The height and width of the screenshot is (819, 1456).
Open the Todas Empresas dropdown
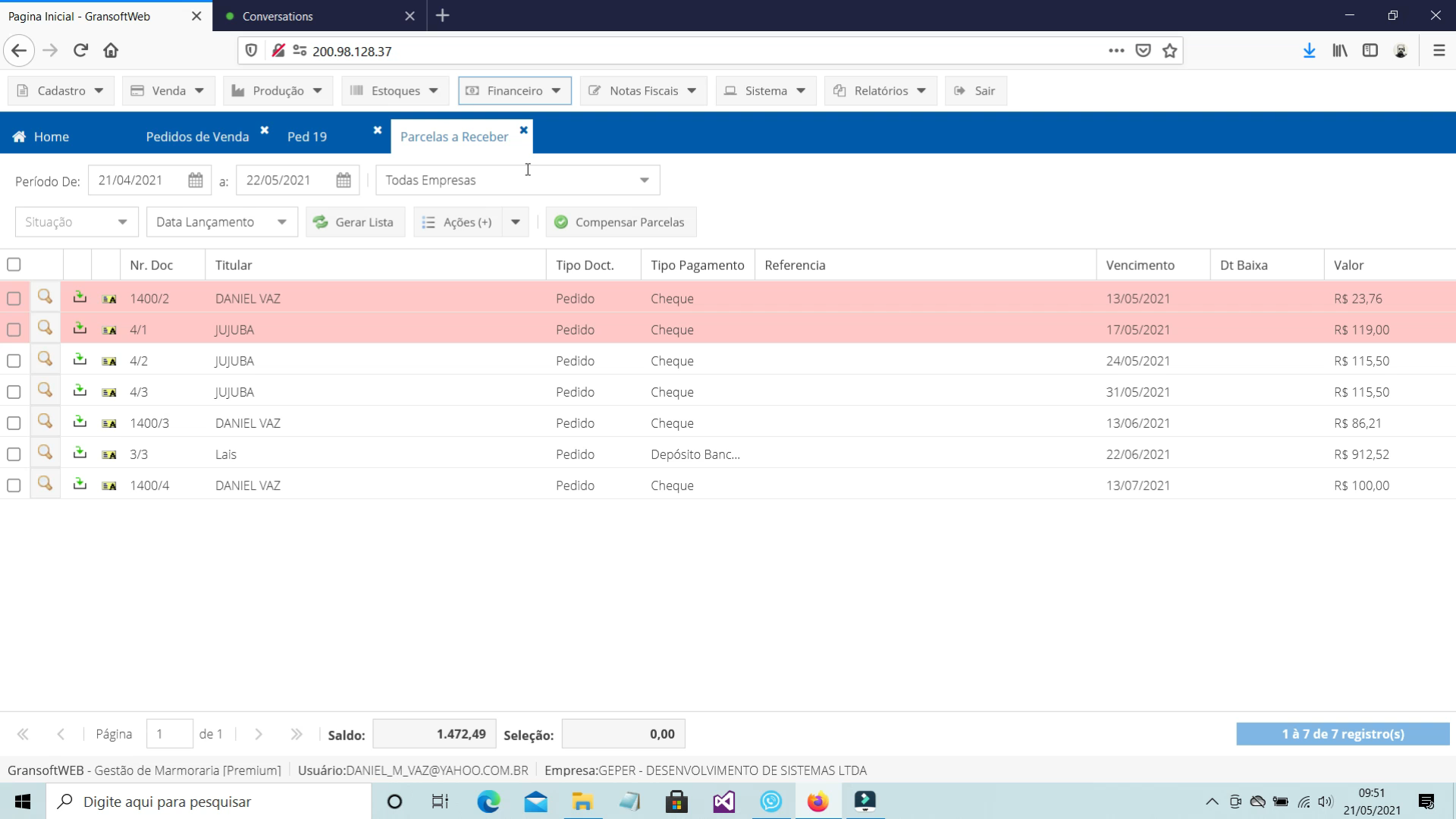pos(518,180)
